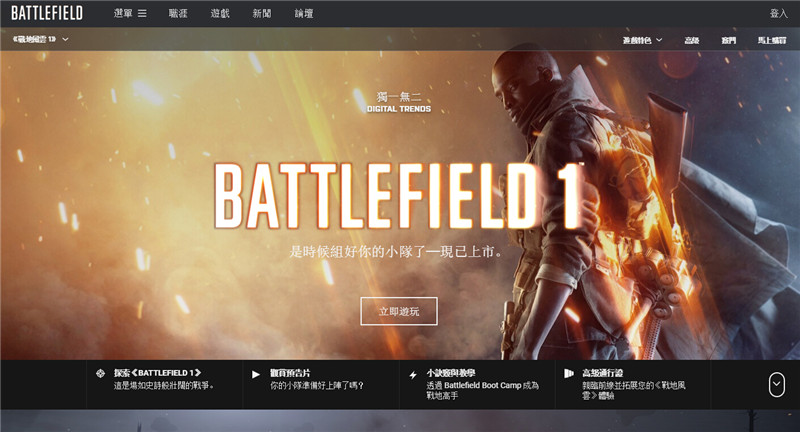Viewport: 800px width, 432px height.
Task: Click the text 透過 Battlefield Boot Camp 成為戰地高手
Action: point(483,390)
